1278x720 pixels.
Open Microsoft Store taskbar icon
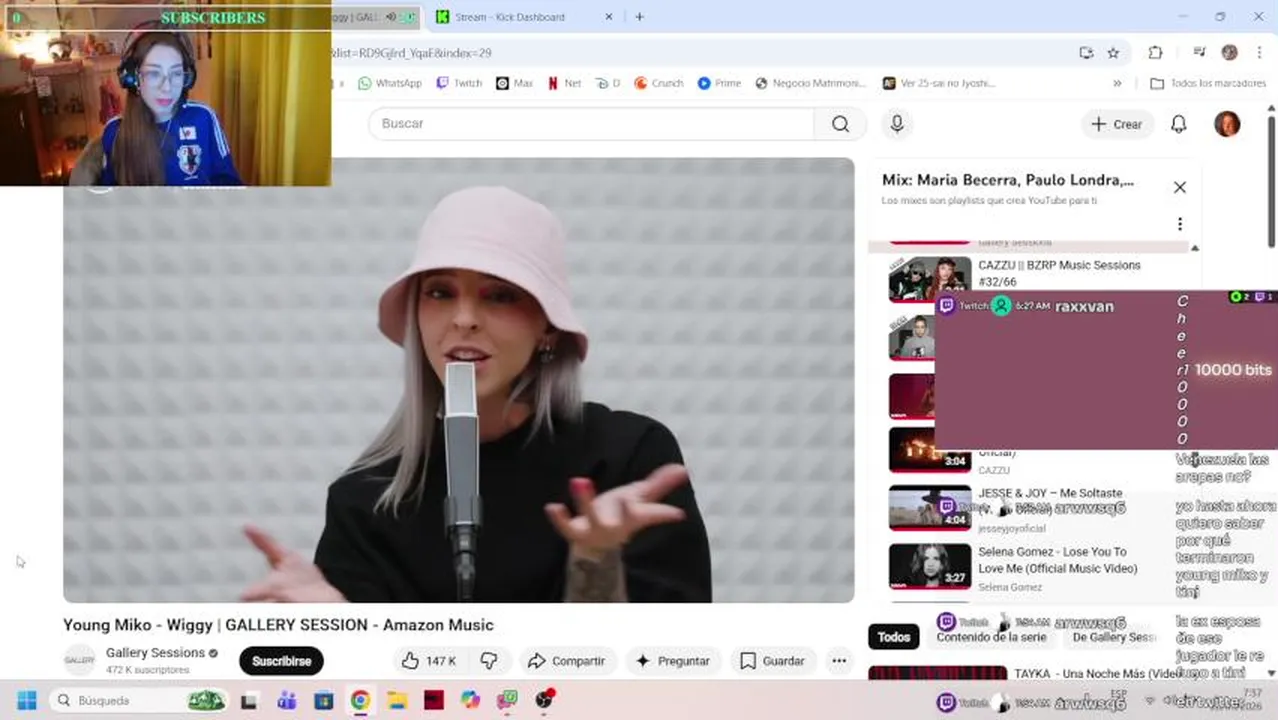[x=324, y=700]
